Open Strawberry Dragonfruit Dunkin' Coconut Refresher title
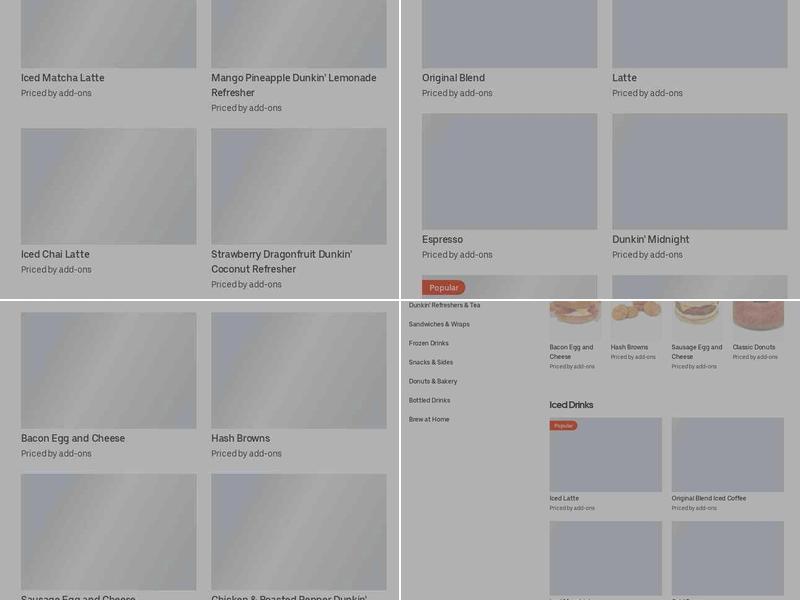800x600 pixels. tap(281, 262)
